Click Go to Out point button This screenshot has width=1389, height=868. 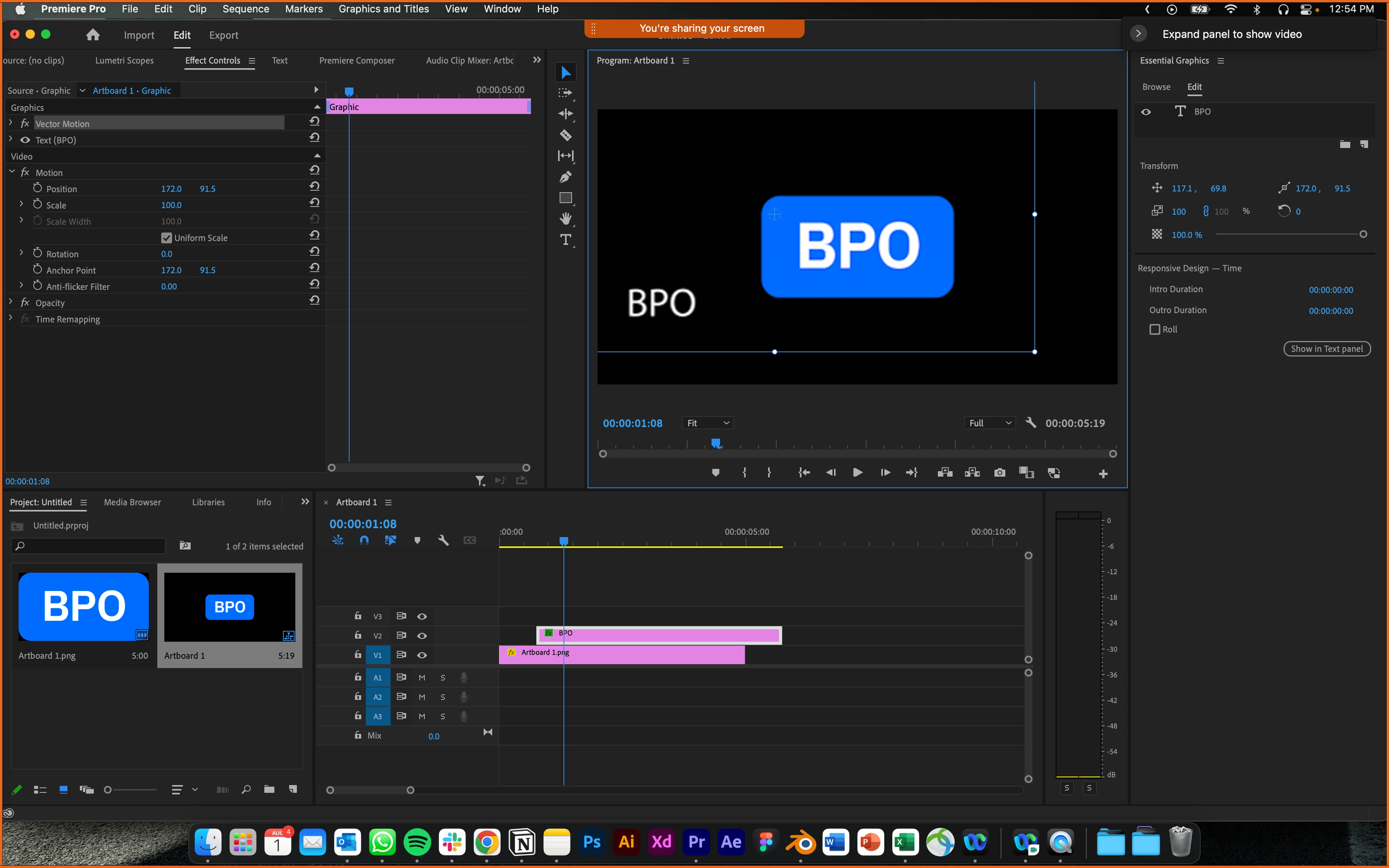pos(912,472)
